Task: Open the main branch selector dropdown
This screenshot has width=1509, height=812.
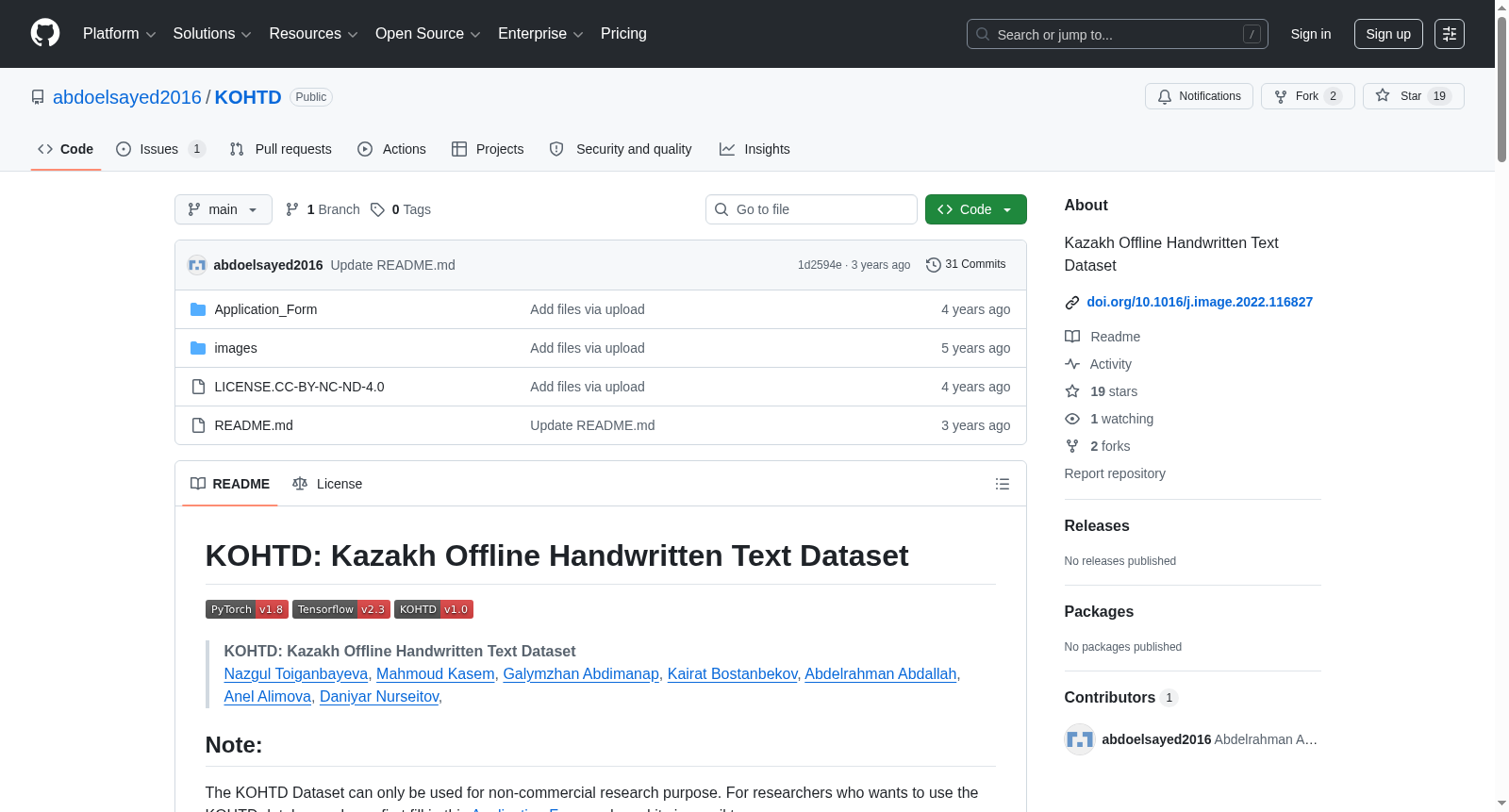Action: click(x=224, y=209)
